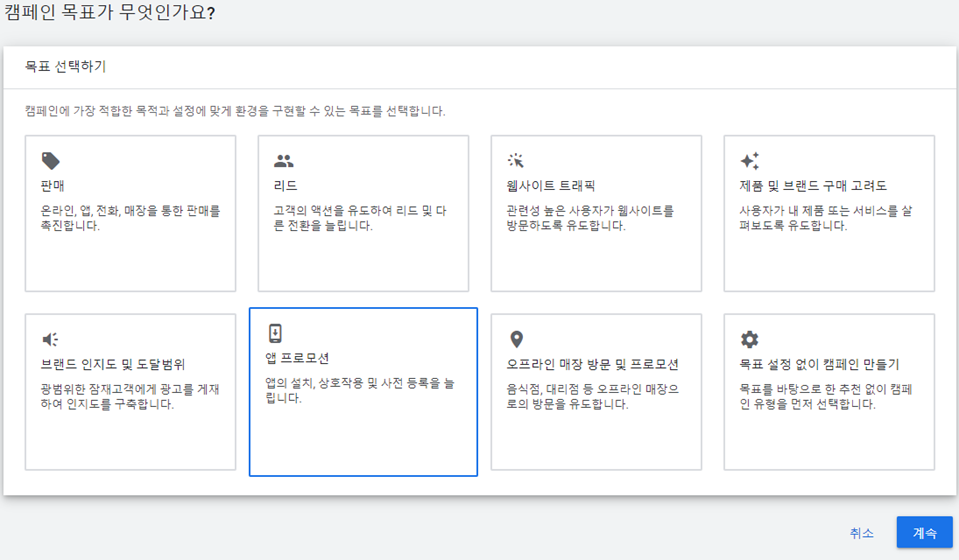The image size is (959, 560).
Task: Click the gear icon for 목표 설정 없이 캠페인
Action: (x=749, y=339)
